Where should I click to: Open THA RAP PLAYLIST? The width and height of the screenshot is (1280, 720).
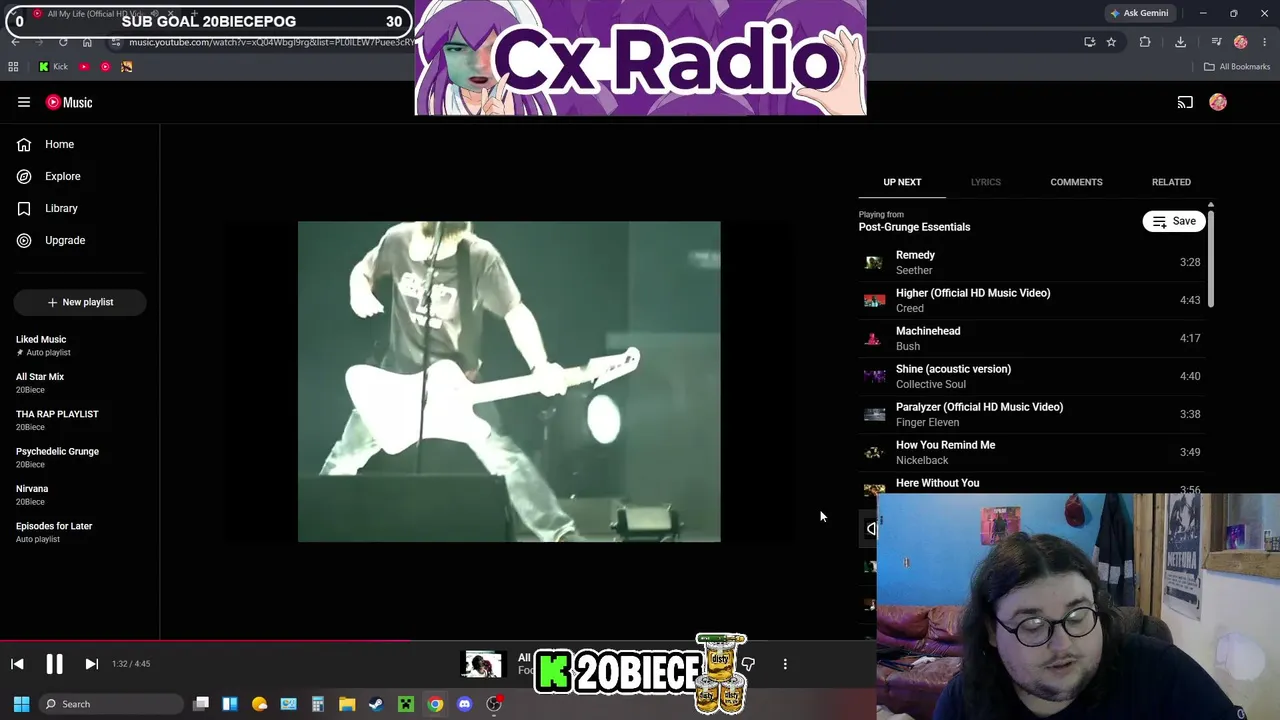click(80, 420)
